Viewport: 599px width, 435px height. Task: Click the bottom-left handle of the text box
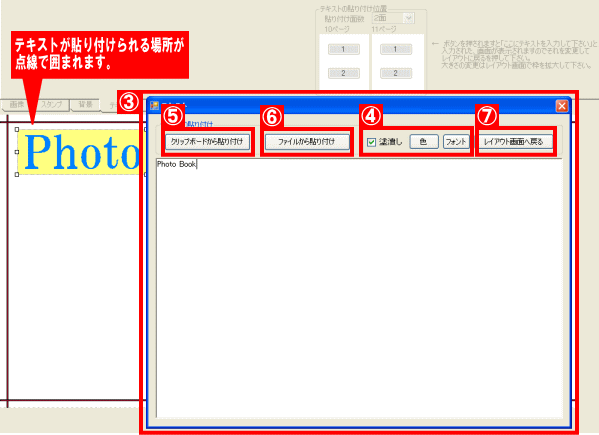(17, 175)
